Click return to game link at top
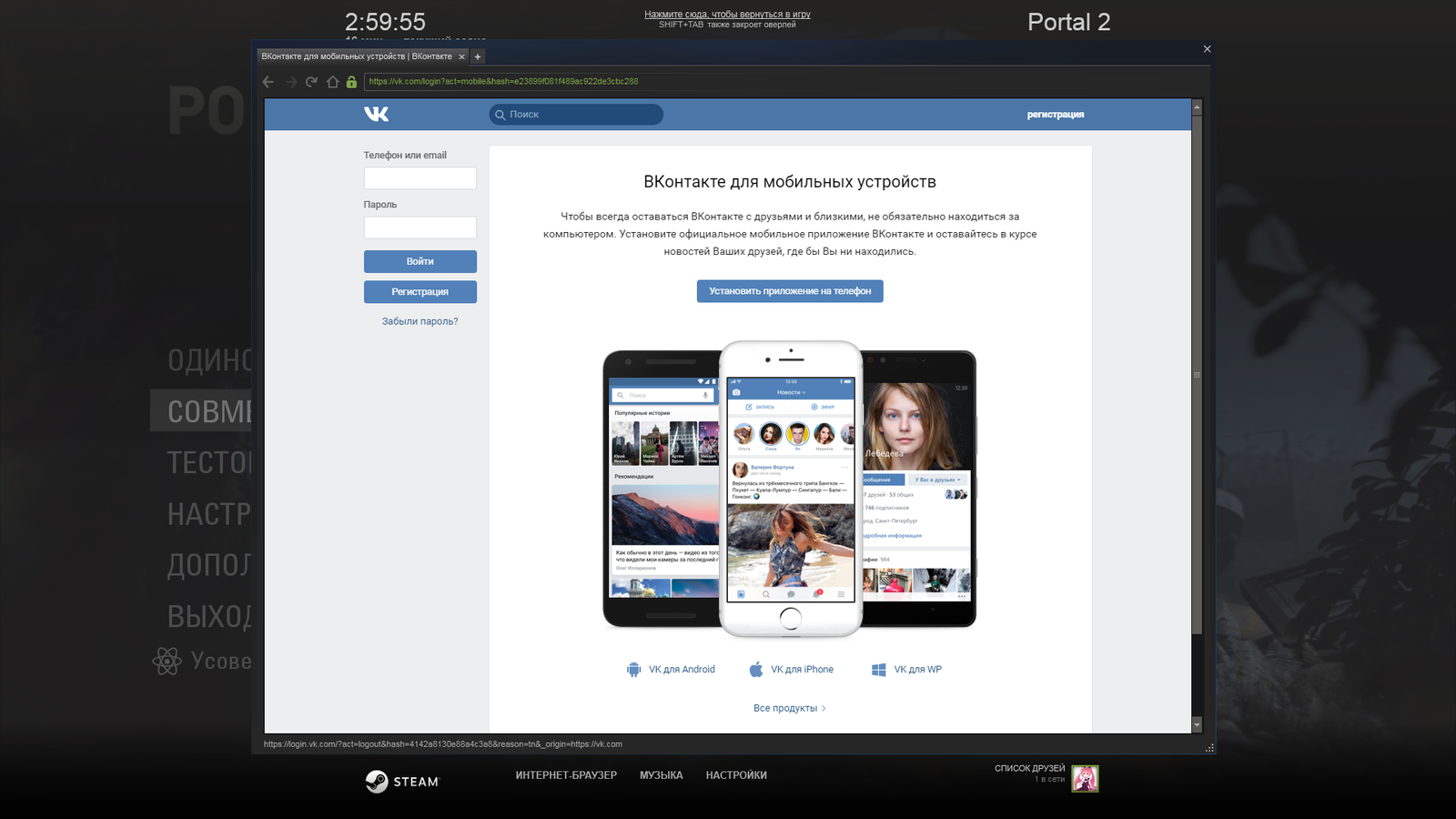 click(x=727, y=15)
